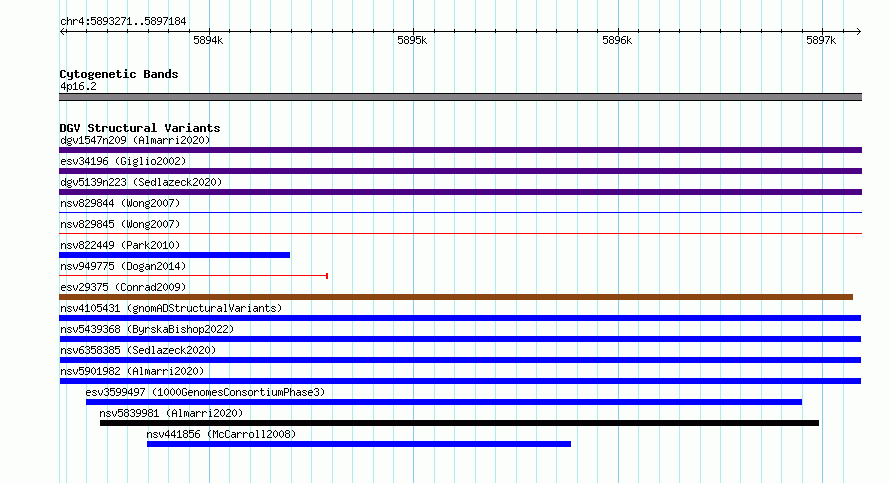Screen dimensions: 890x483
Task: Select the brown bar of esv29375
Action: pos(456,297)
